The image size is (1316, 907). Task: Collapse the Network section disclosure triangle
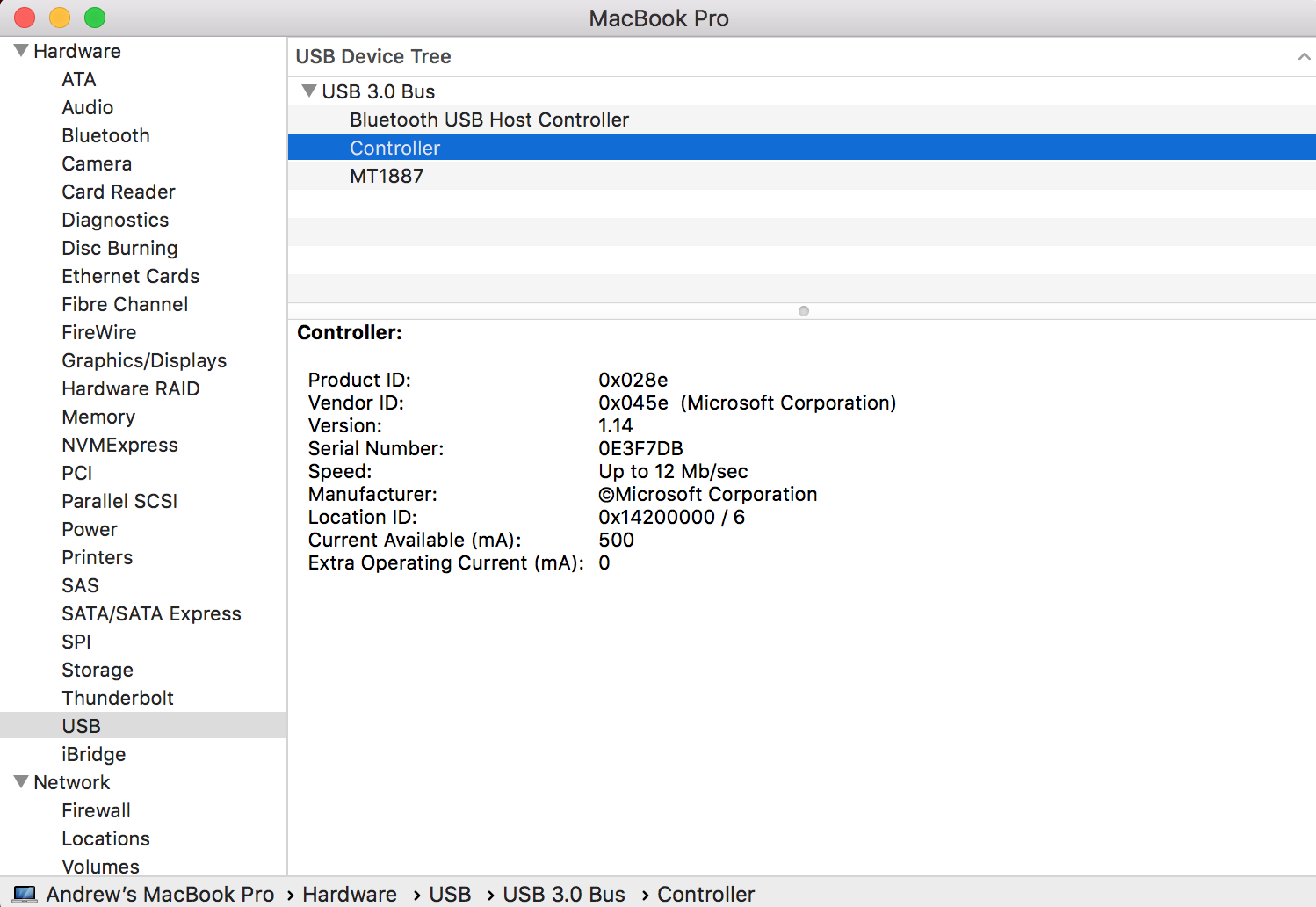19,781
